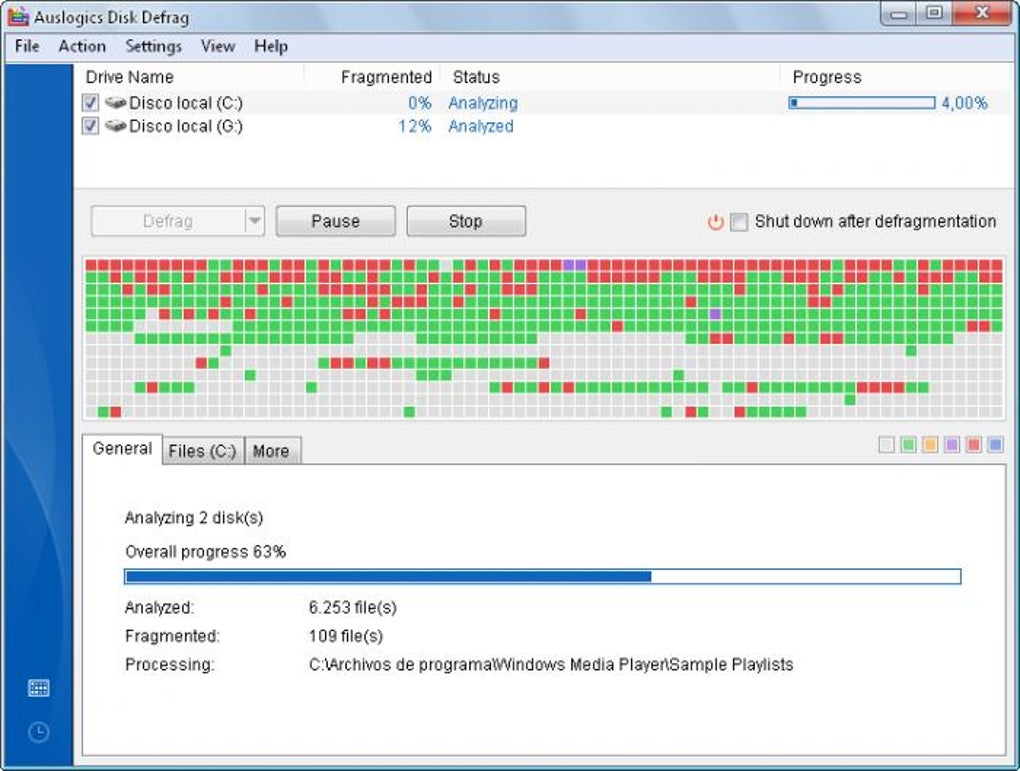Image resolution: width=1020 pixels, height=771 pixels.
Task: Click the blue legend swatch
Action: click(995, 445)
